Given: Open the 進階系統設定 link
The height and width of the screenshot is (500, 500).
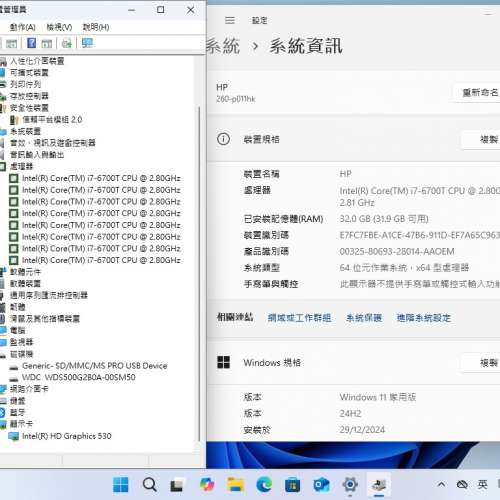Looking at the screenshot, I should coord(424,318).
